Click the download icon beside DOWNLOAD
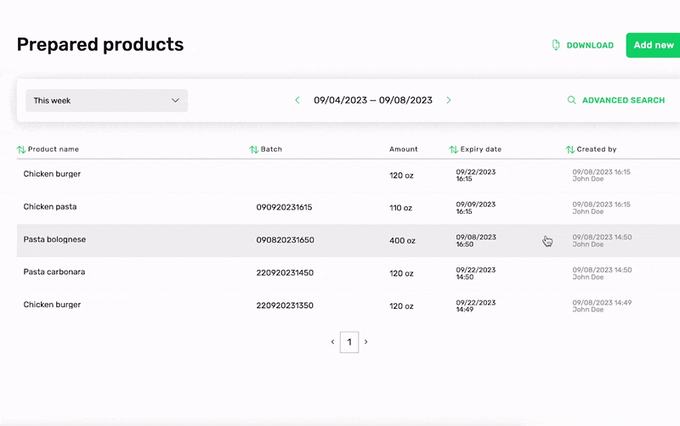Viewport: 680px width, 426px height. 556,45
